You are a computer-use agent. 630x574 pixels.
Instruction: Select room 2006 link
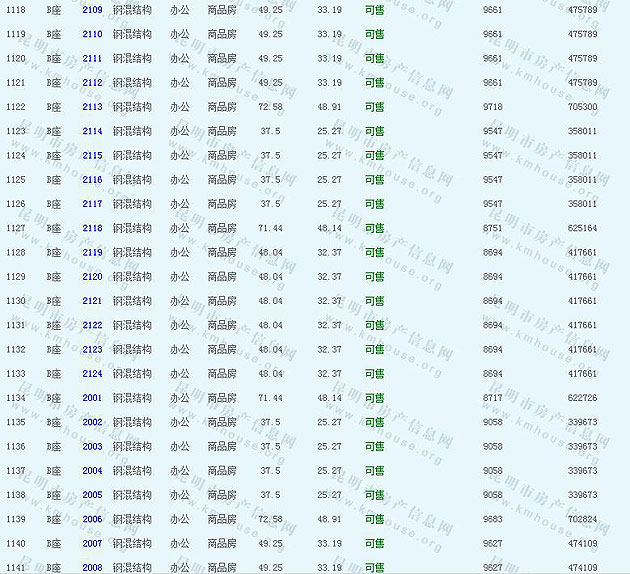pyautogui.click(x=92, y=520)
